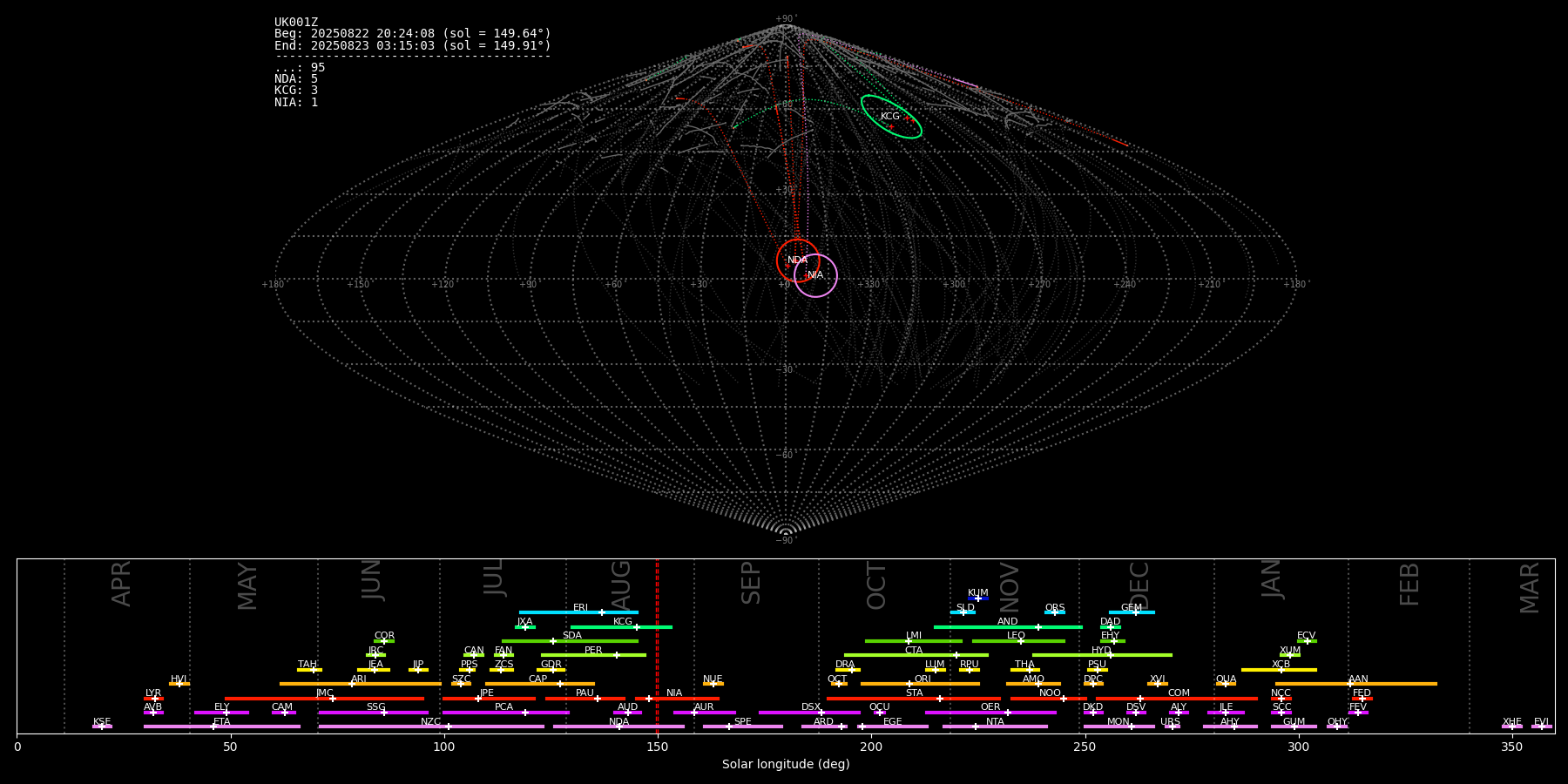
Task: Click the pink ETA activity bar
Action: click(222, 727)
